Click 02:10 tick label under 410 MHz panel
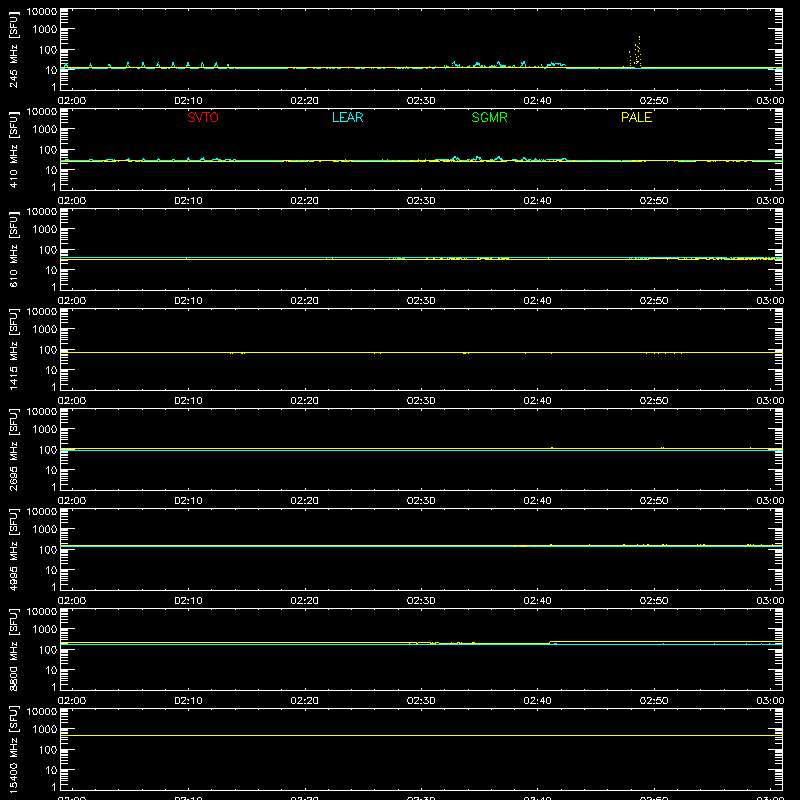800x800 pixels. 188,201
